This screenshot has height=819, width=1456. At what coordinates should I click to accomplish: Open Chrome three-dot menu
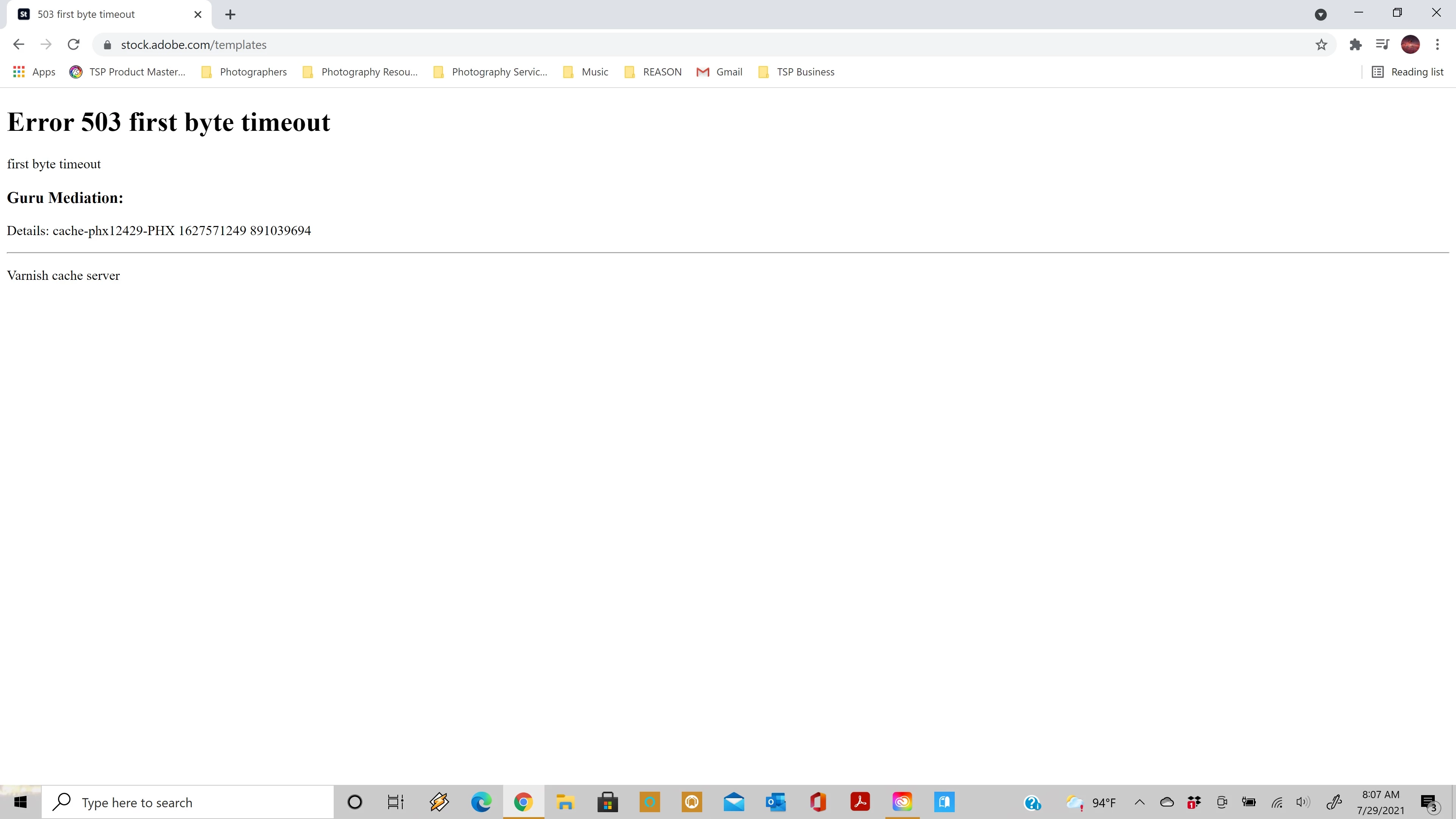1437,45
